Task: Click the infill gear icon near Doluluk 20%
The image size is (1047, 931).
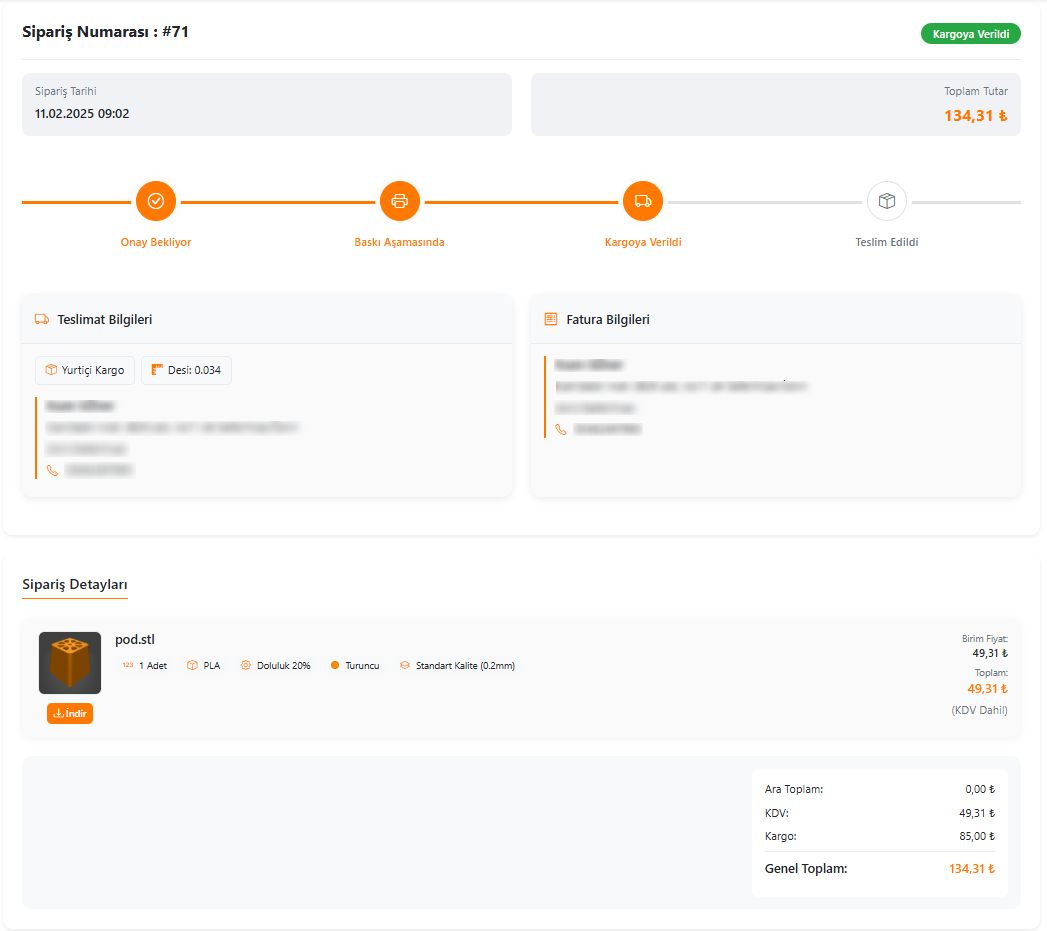Action: coord(246,666)
